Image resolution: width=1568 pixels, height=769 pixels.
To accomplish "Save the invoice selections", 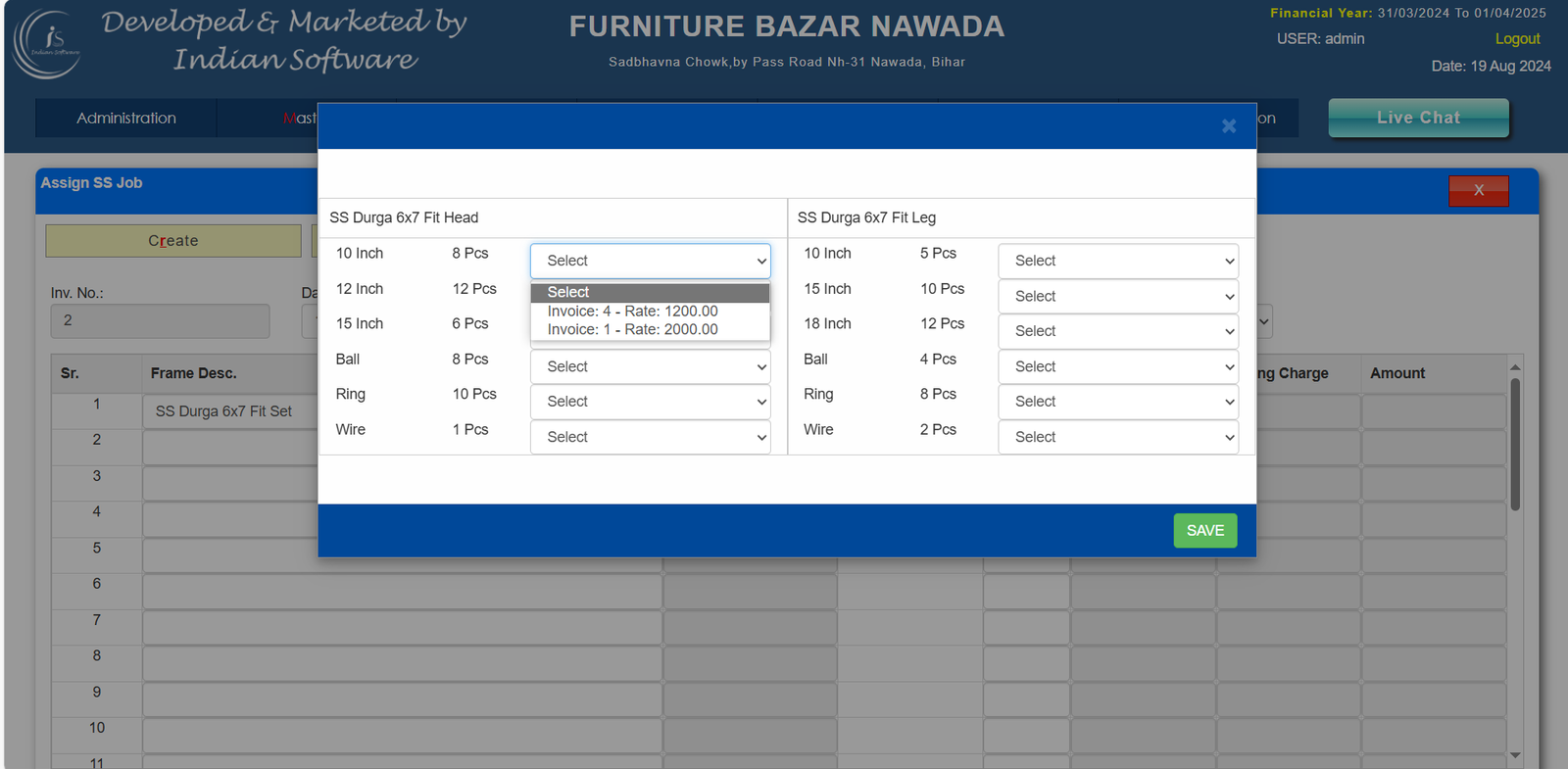I will click(x=1205, y=530).
